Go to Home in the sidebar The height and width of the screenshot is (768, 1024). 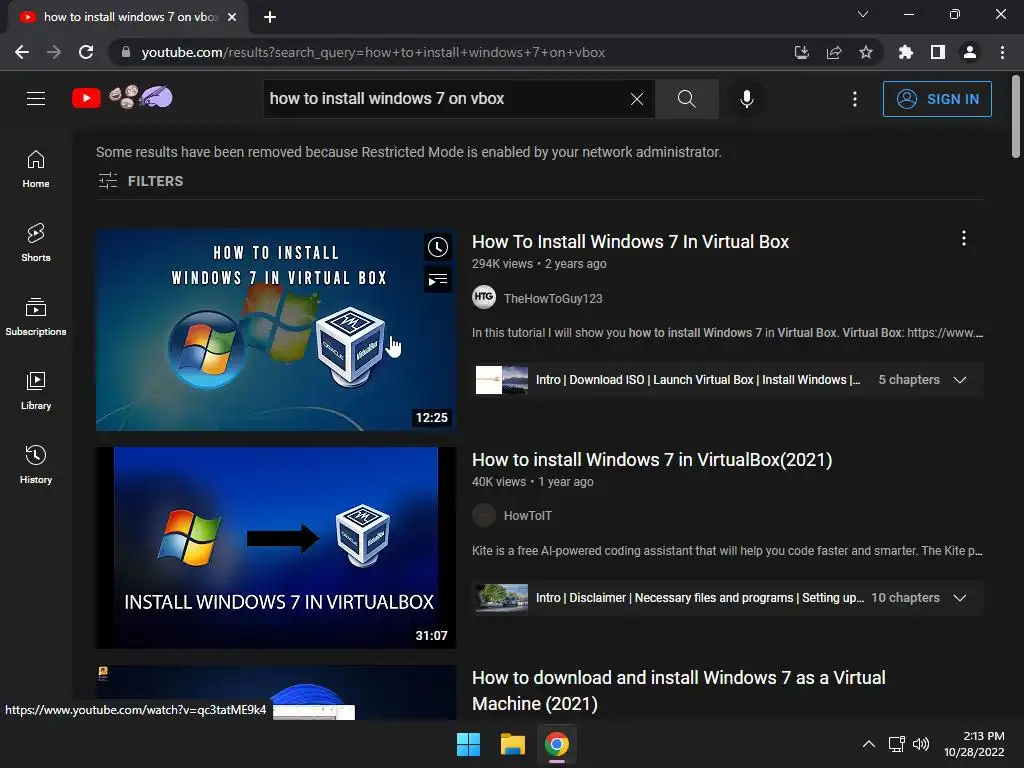point(36,169)
